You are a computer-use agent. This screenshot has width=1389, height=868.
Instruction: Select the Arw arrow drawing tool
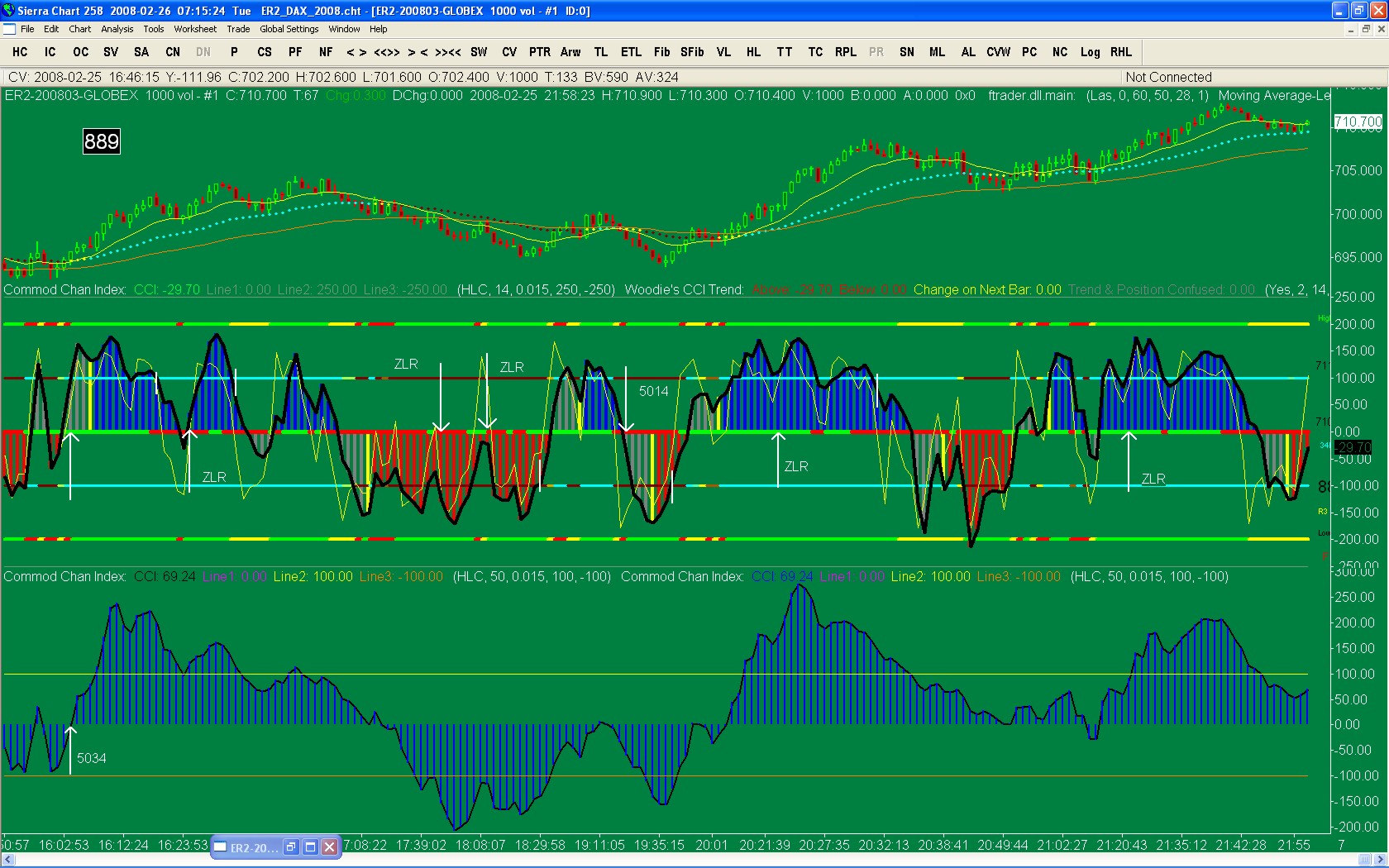570,52
